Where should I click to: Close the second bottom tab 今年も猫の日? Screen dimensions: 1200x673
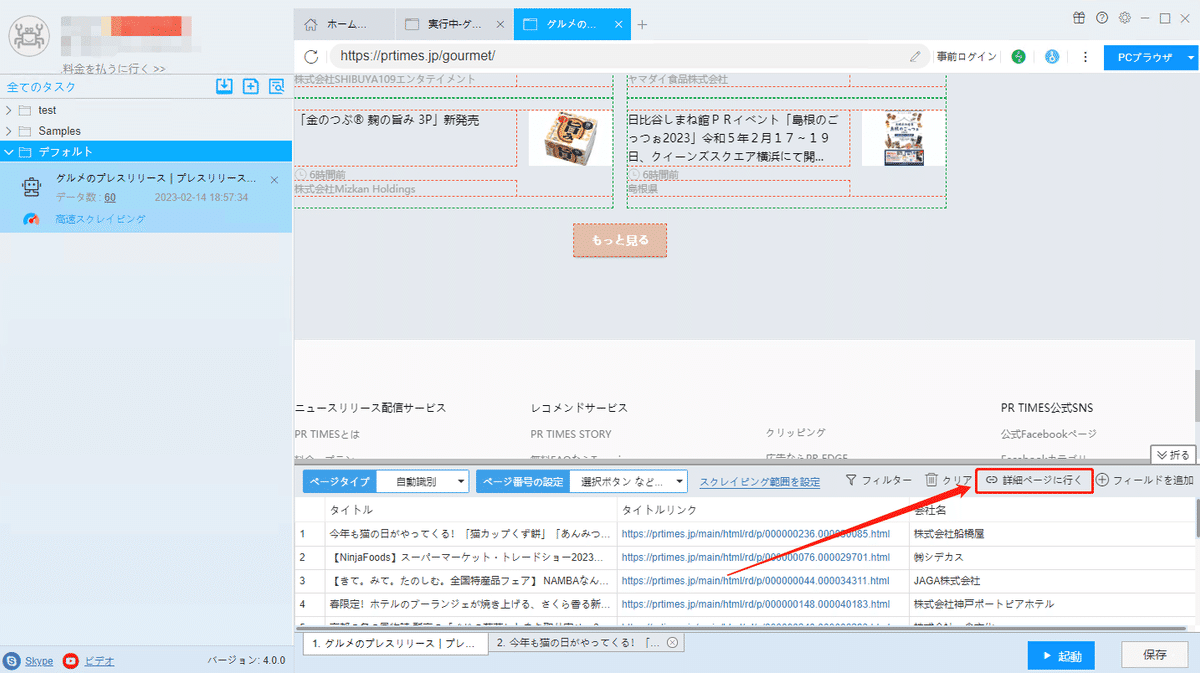point(672,643)
